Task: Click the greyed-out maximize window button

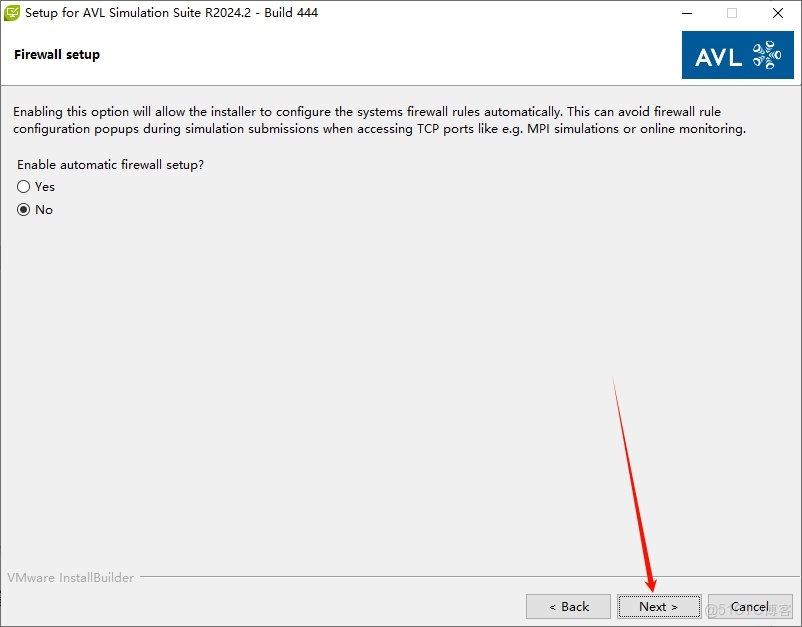Action: [x=732, y=14]
